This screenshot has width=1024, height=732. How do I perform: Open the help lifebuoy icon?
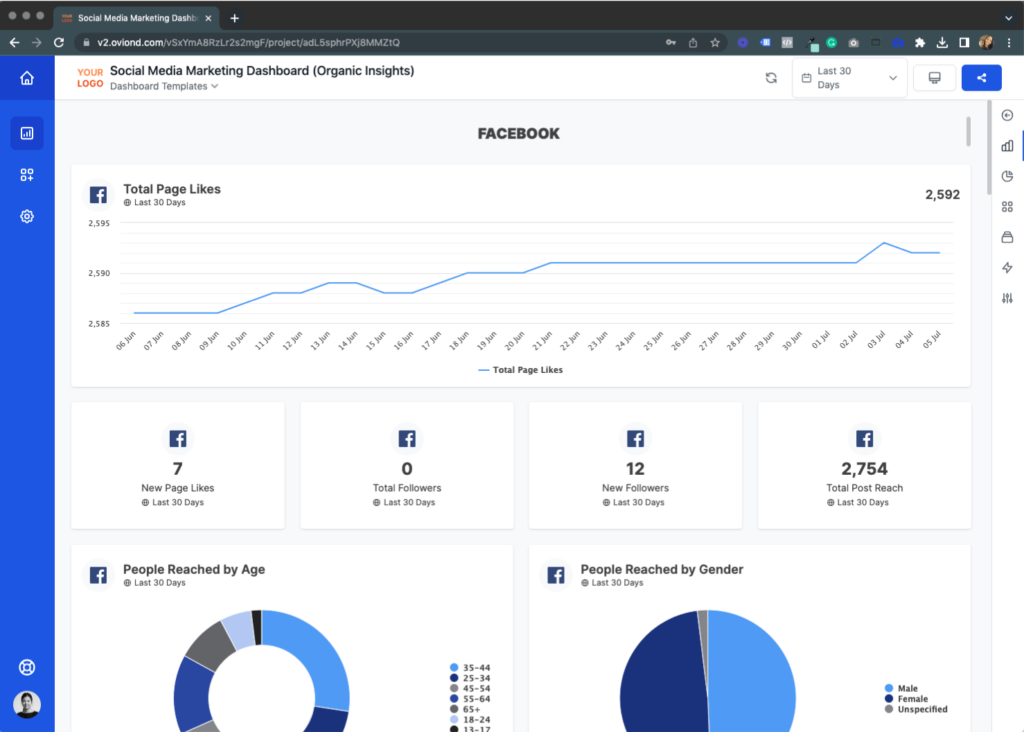tap(27, 667)
